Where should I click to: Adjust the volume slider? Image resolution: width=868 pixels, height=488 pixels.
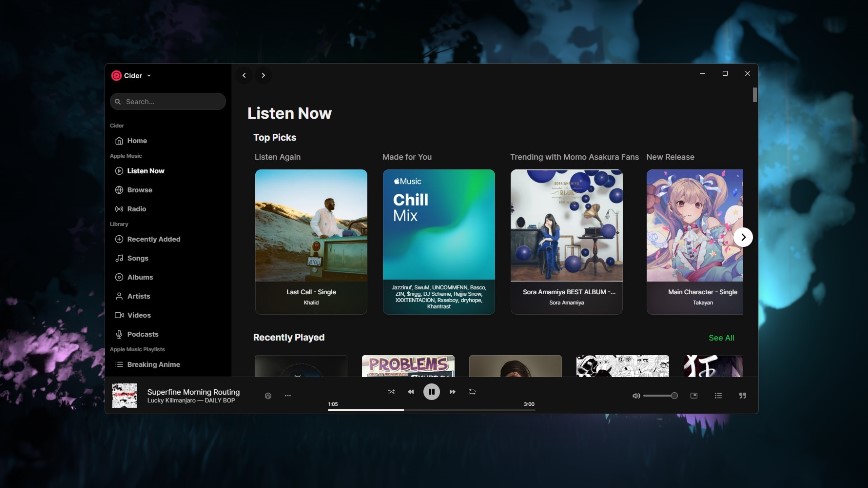(x=660, y=396)
